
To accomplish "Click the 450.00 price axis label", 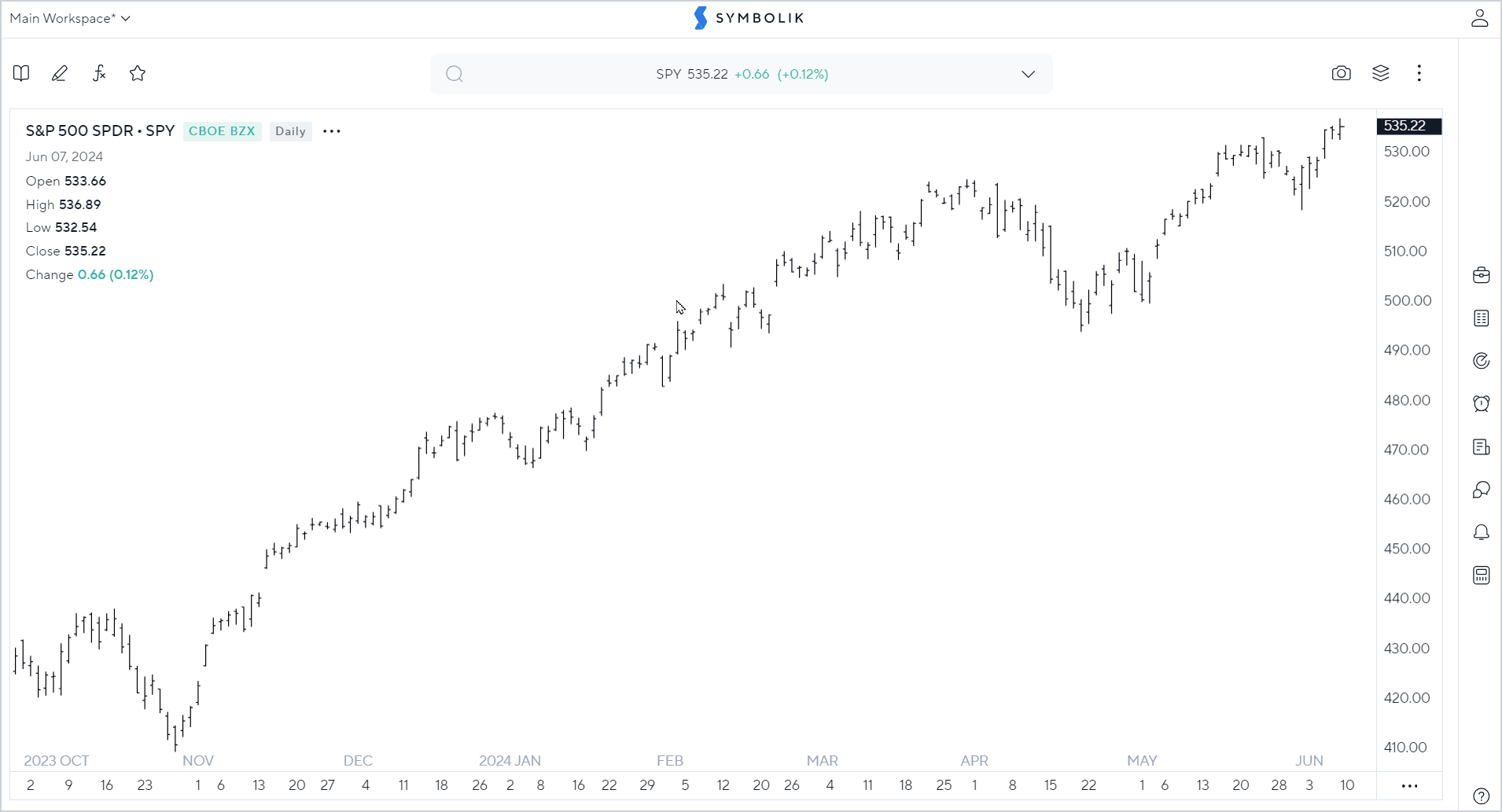I will tap(1408, 549).
